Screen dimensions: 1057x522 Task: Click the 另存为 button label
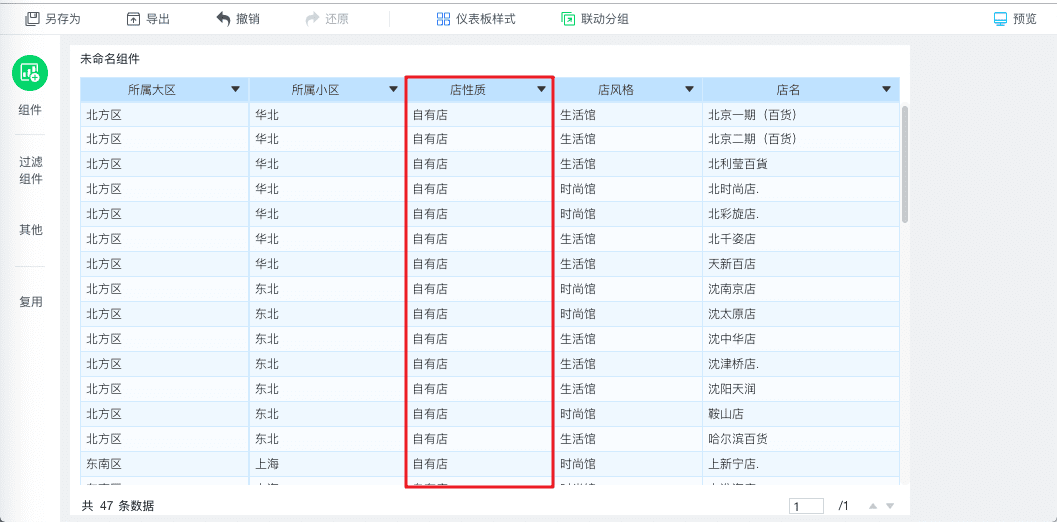(x=63, y=19)
